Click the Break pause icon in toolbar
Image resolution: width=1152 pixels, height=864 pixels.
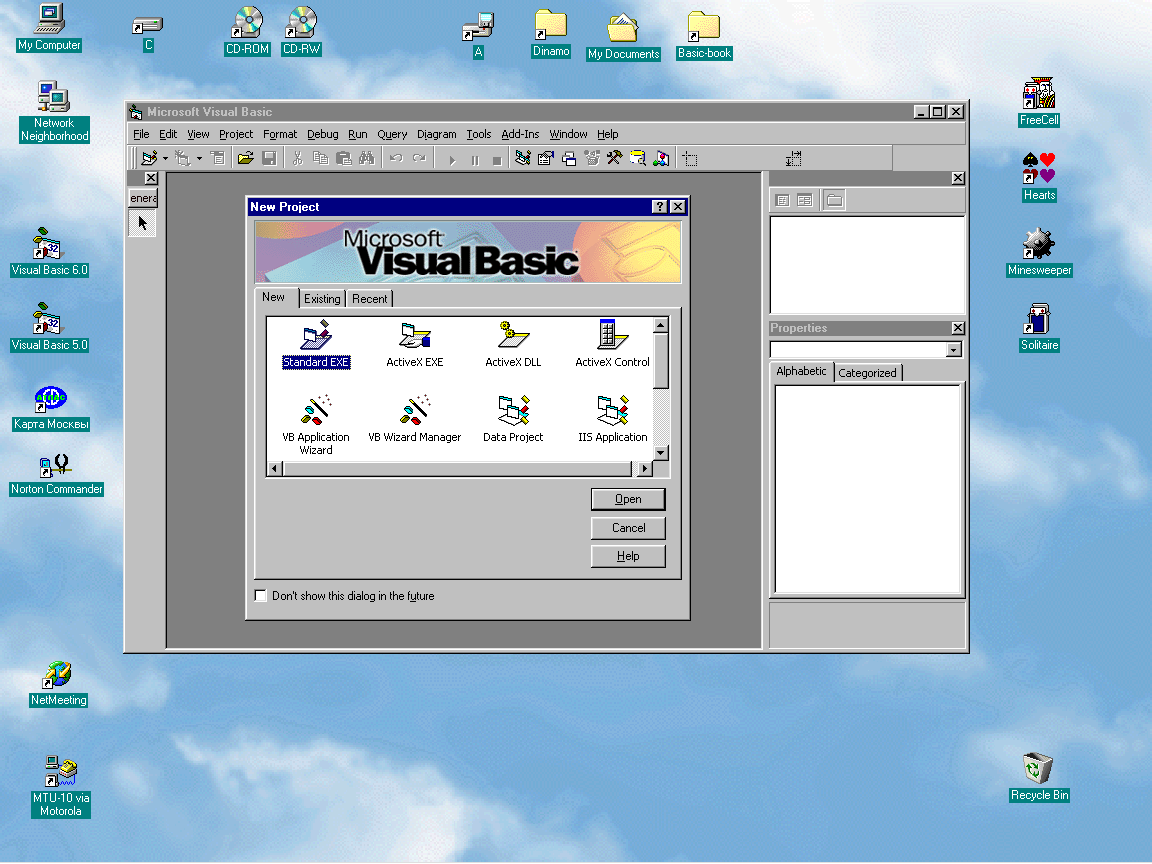[x=475, y=160]
